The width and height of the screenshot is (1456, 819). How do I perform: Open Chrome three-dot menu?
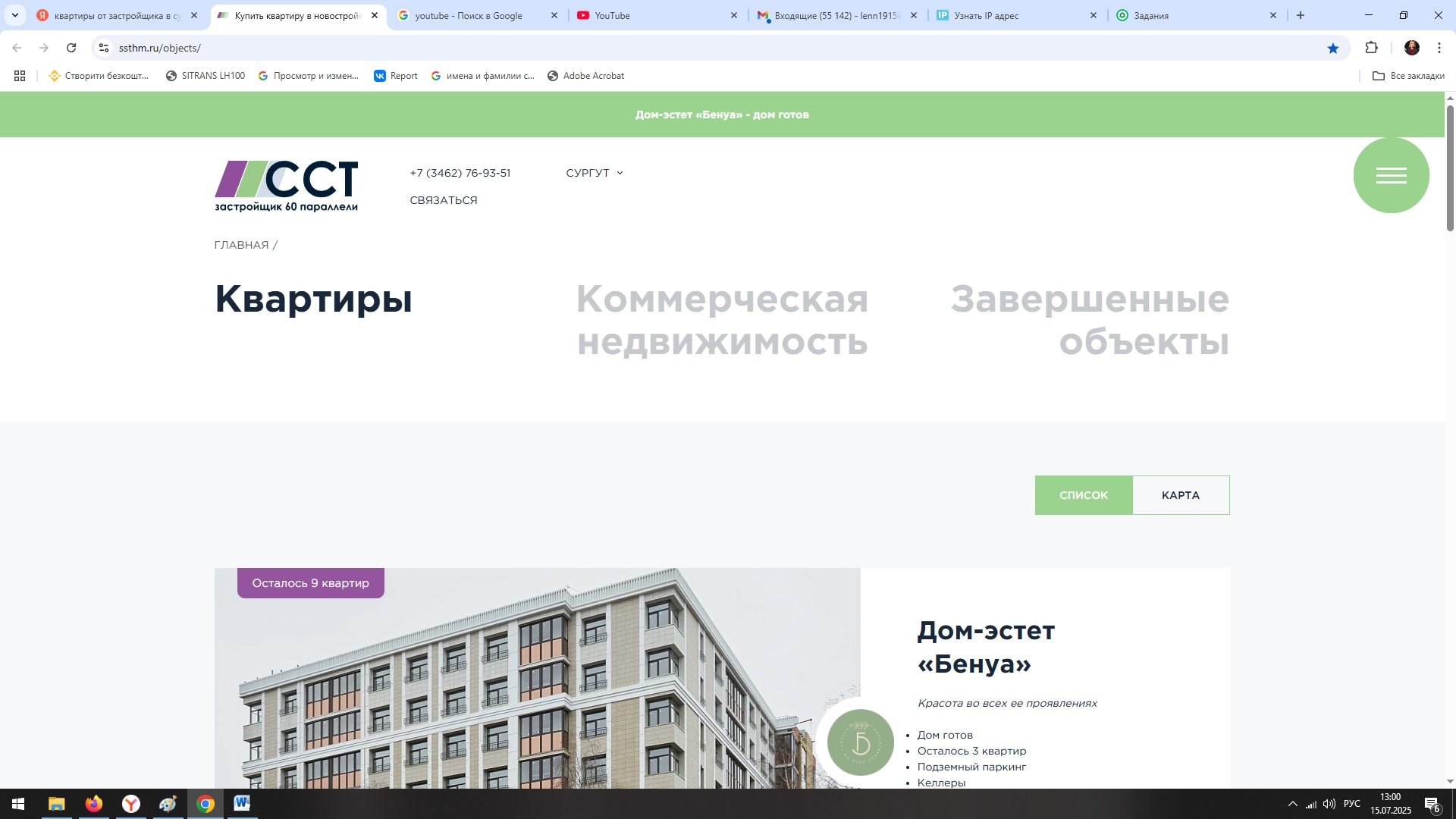click(1439, 48)
